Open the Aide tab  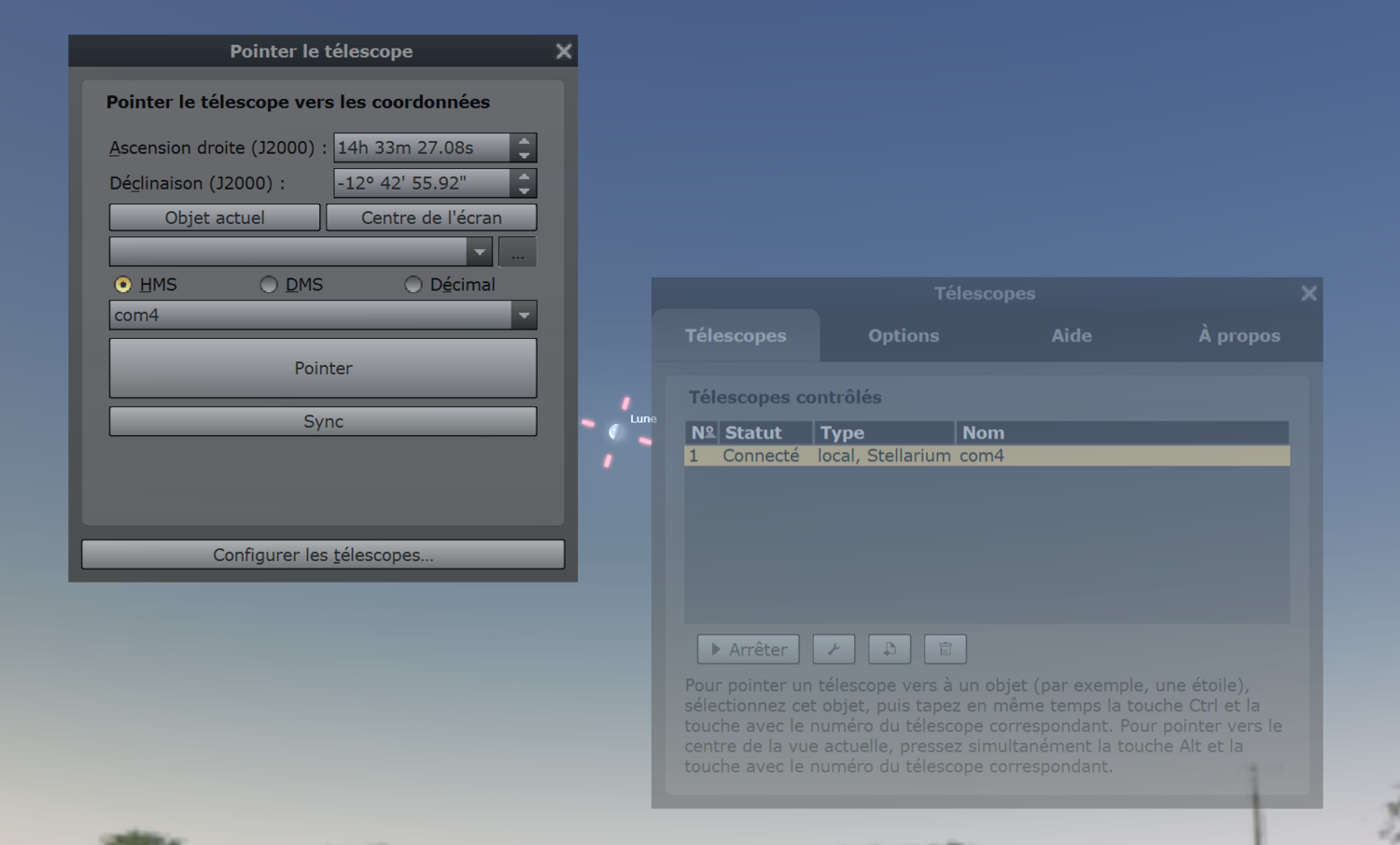1071,335
